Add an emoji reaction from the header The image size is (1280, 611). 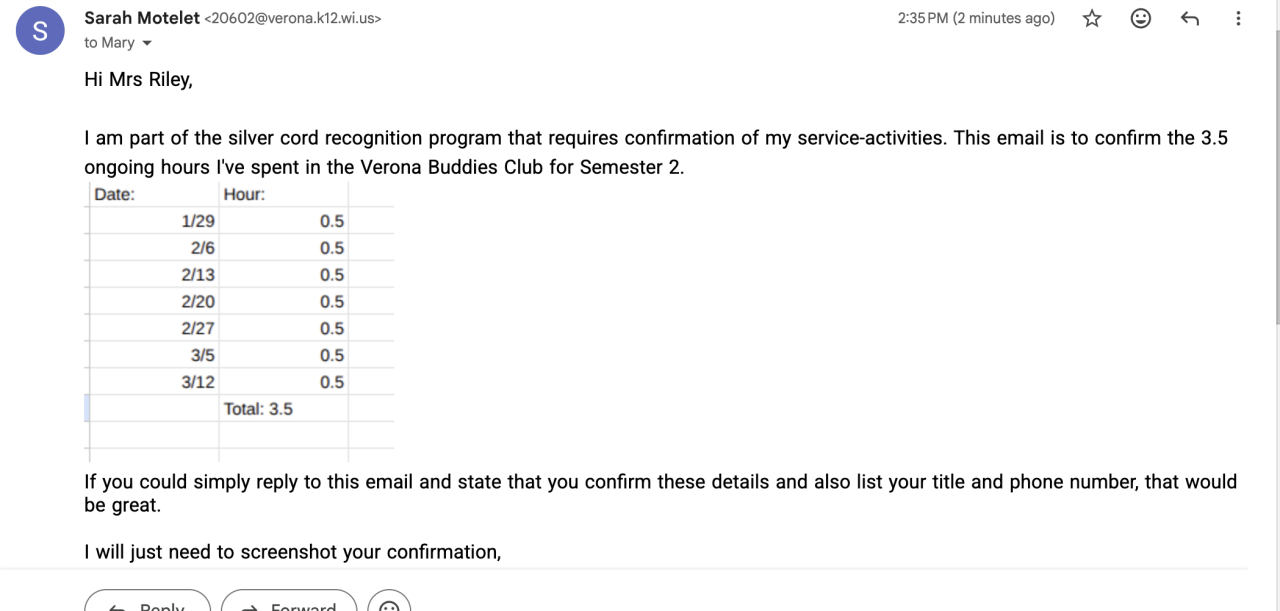pos(1140,19)
